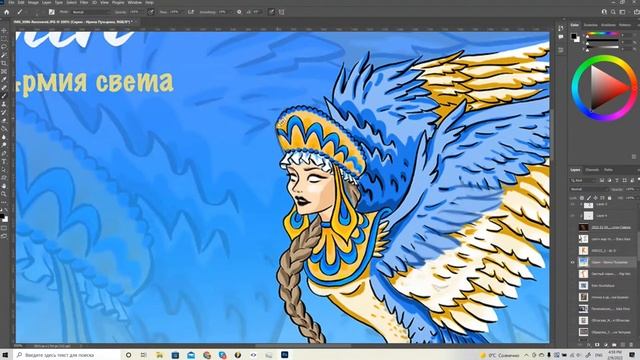Screen dimensions: 640x360
Task: Switch to the Gradients tab
Action: coord(608,25)
